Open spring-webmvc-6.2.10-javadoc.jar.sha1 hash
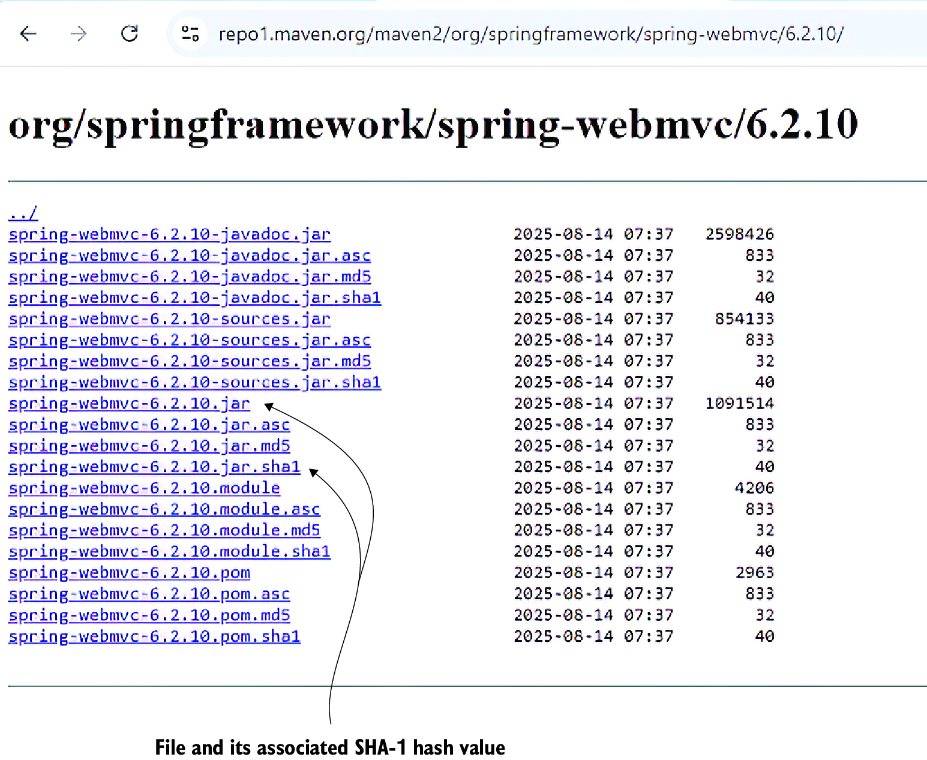Screen dimensions: 927x760 point(195,298)
